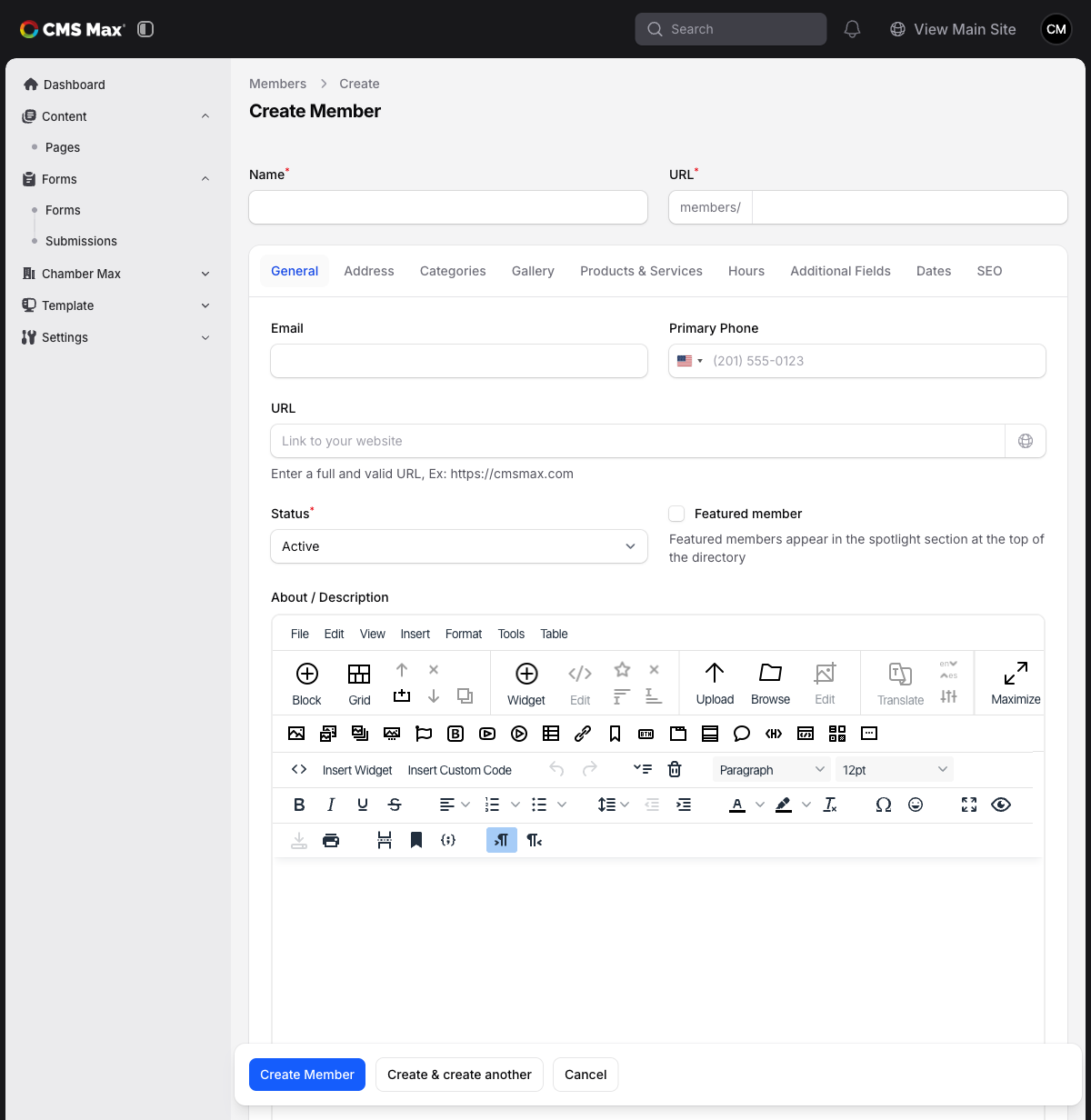Viewport: 1091px width, 1120px height.
Task: Print the editor content
Action: point(331,840)
